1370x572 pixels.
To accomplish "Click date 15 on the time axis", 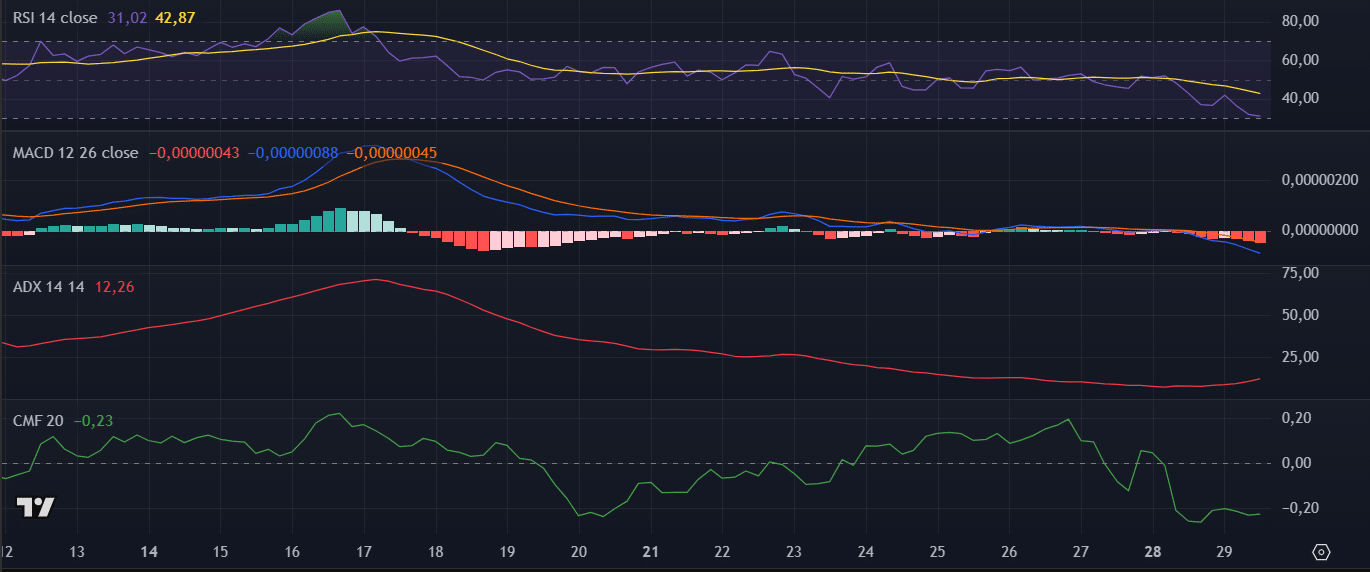I will pyautogui.click(x=221, y=552).
